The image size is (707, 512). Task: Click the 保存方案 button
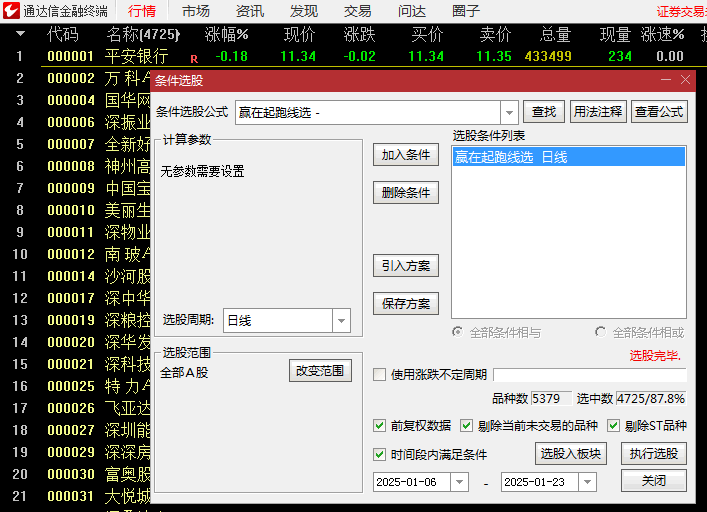click(x=406, y=304)
